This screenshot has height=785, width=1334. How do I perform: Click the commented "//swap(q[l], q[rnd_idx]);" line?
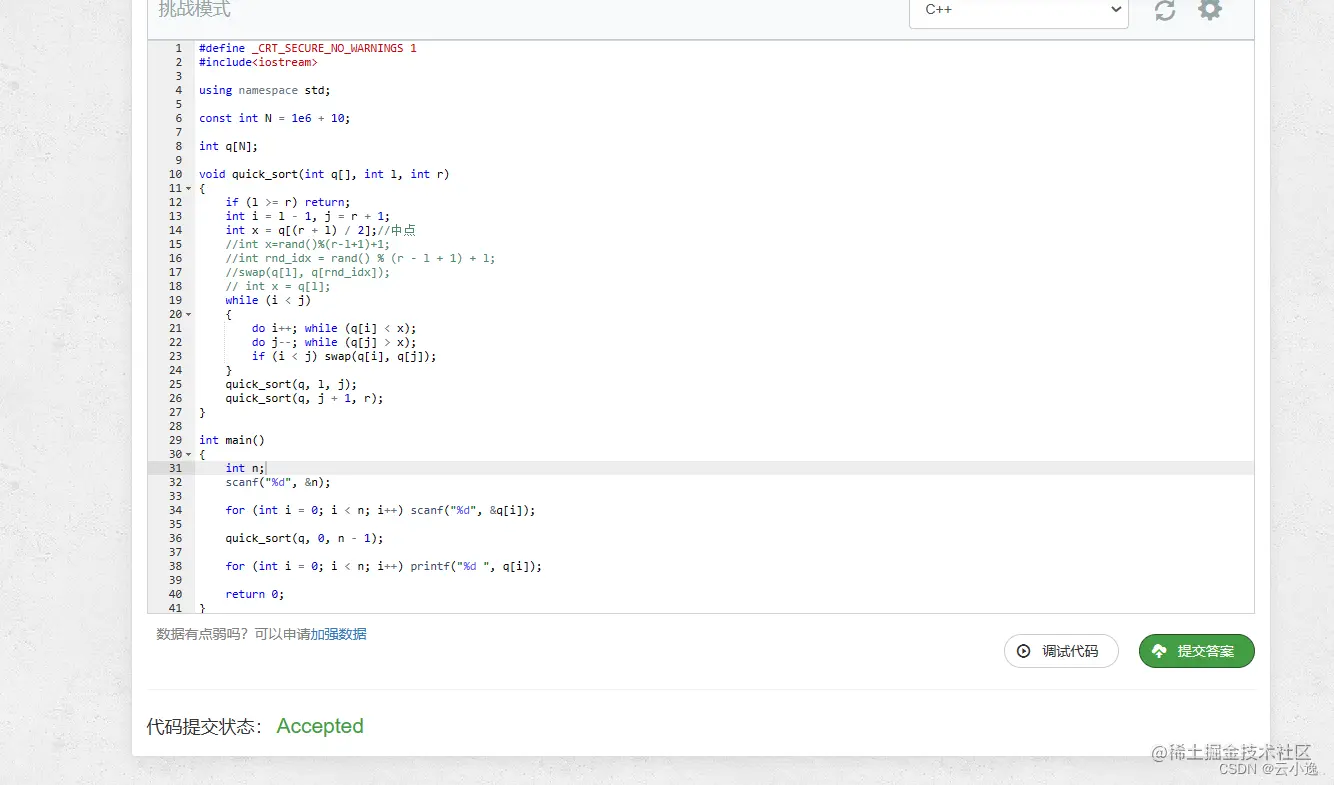[308, 272]
